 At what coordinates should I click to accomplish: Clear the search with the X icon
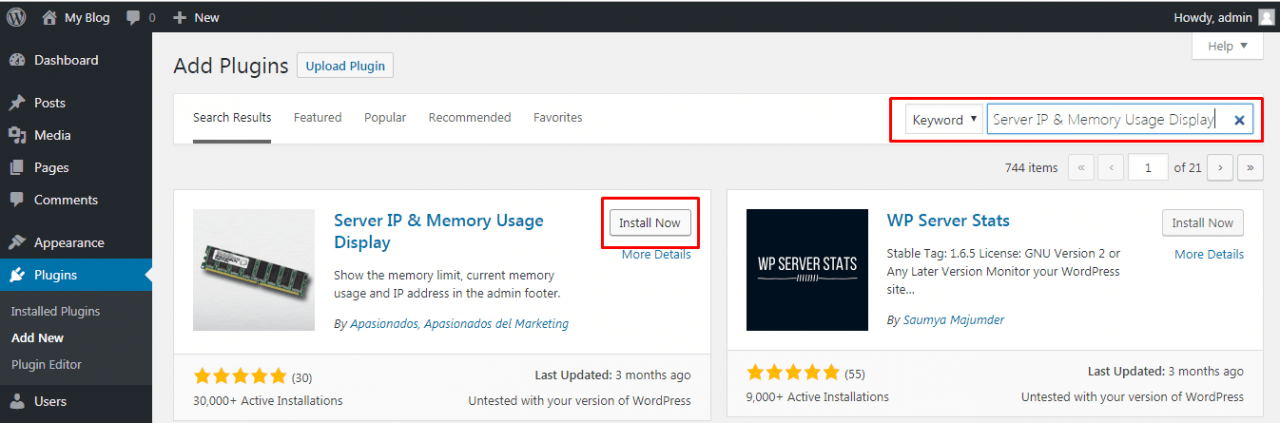[1239, 120]
